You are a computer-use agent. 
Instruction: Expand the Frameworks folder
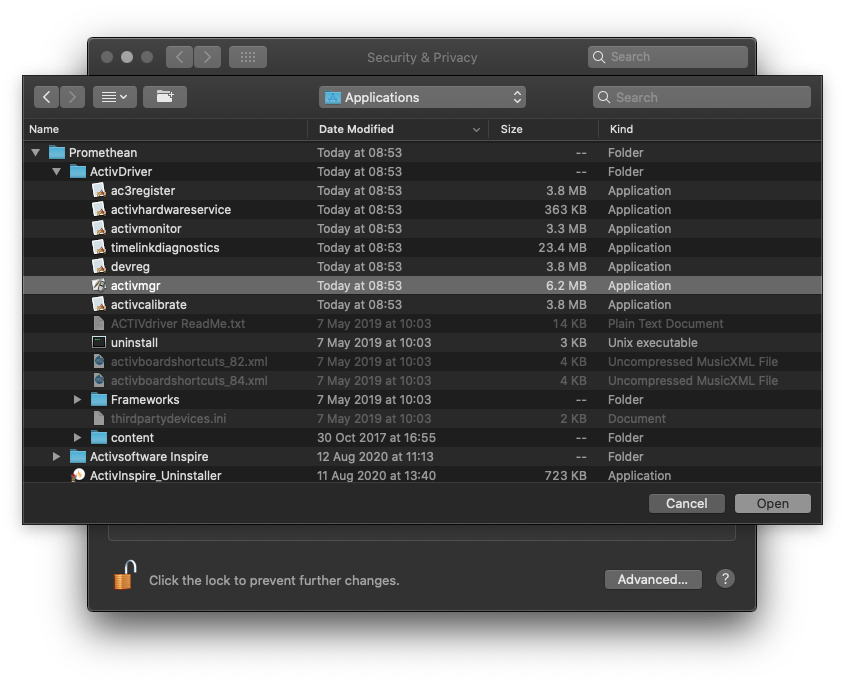(78, 400)
